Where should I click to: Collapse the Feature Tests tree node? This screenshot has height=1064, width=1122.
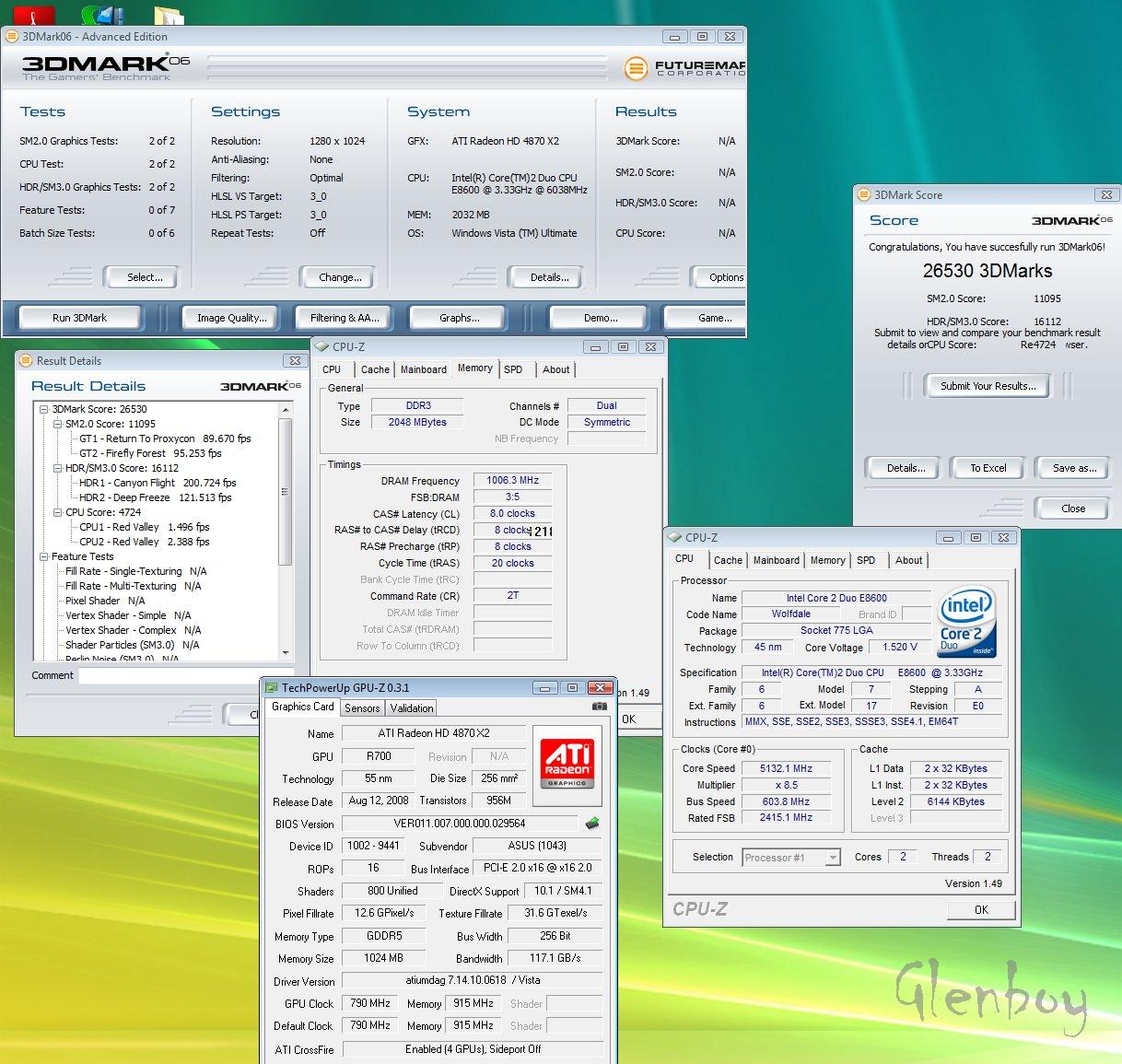click(43, 556)
